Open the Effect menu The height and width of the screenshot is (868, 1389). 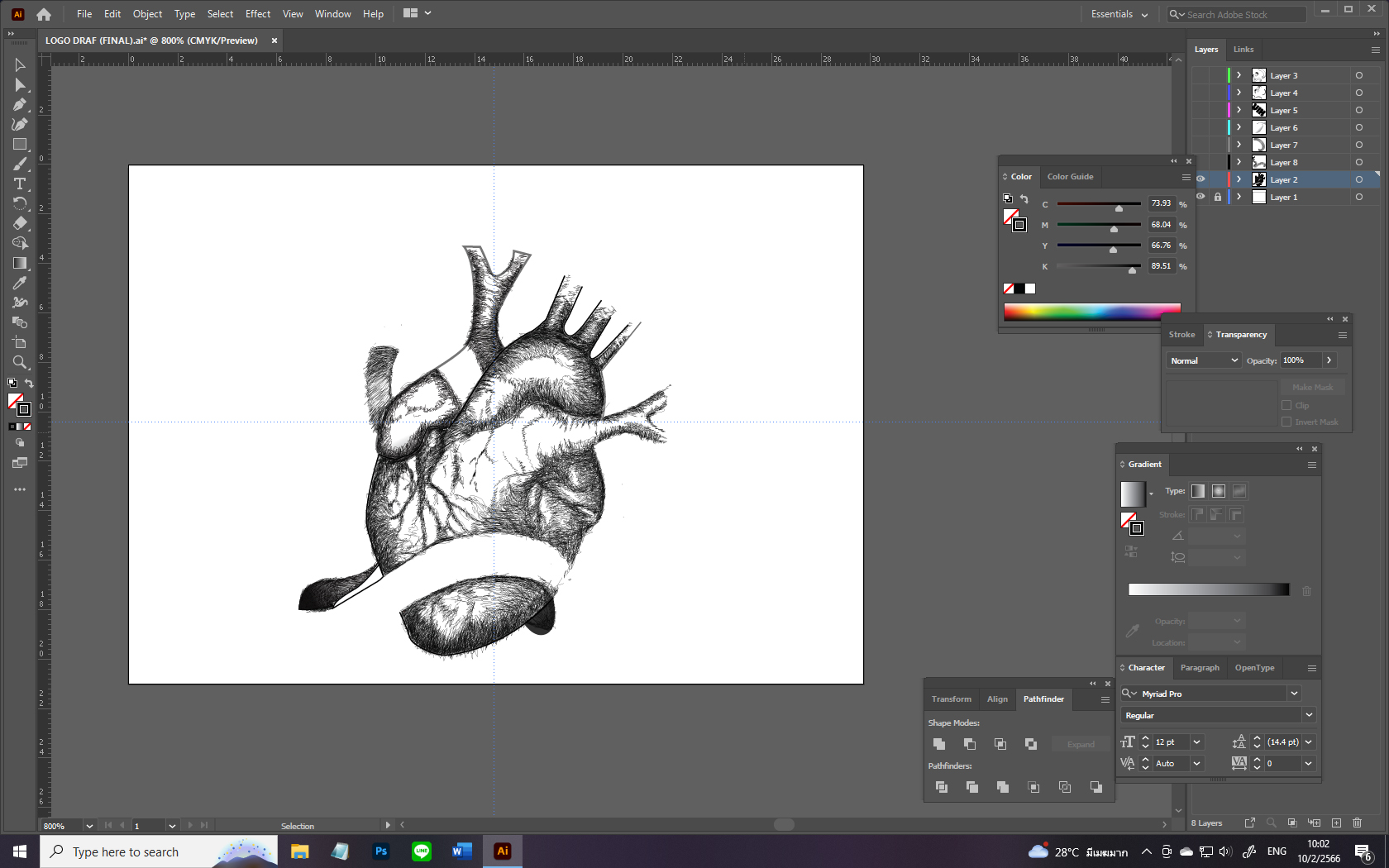(257, 14)
